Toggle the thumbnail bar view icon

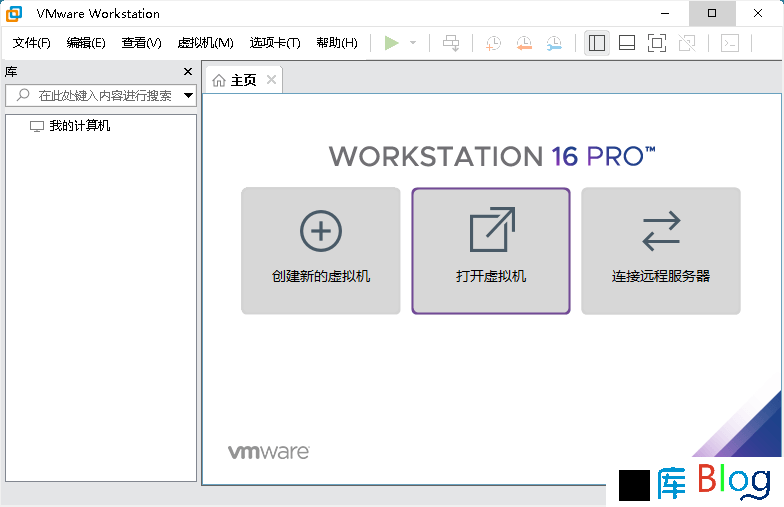click(627, 43)
